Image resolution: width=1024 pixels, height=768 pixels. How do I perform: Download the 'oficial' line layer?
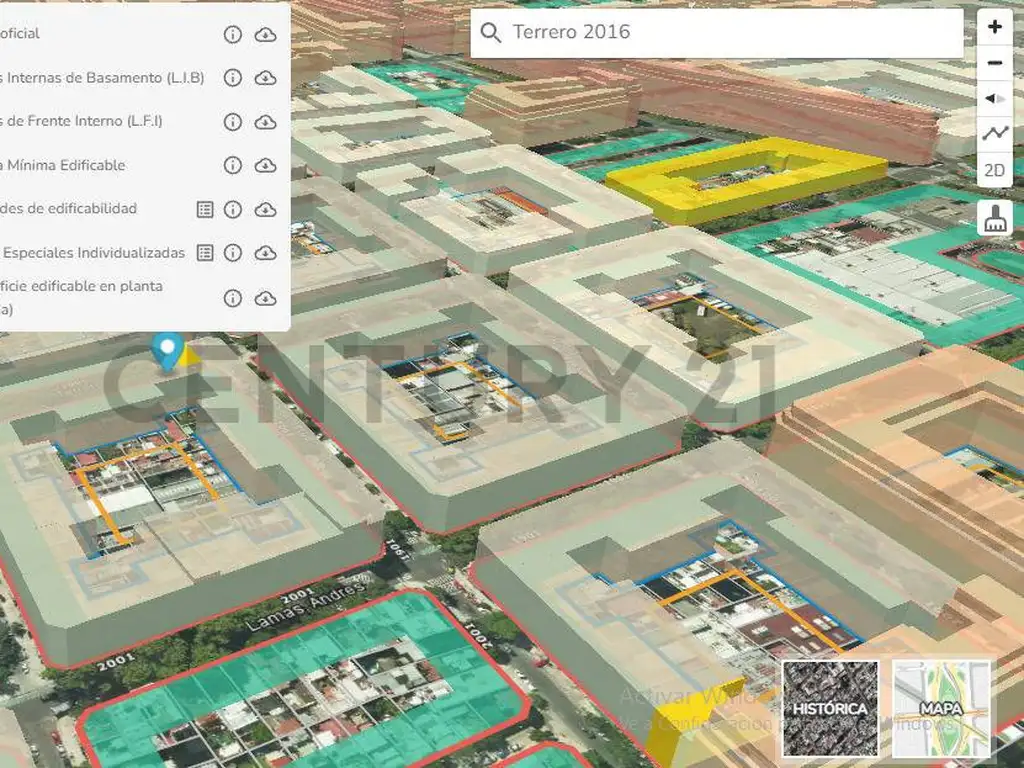coord(265,35)
